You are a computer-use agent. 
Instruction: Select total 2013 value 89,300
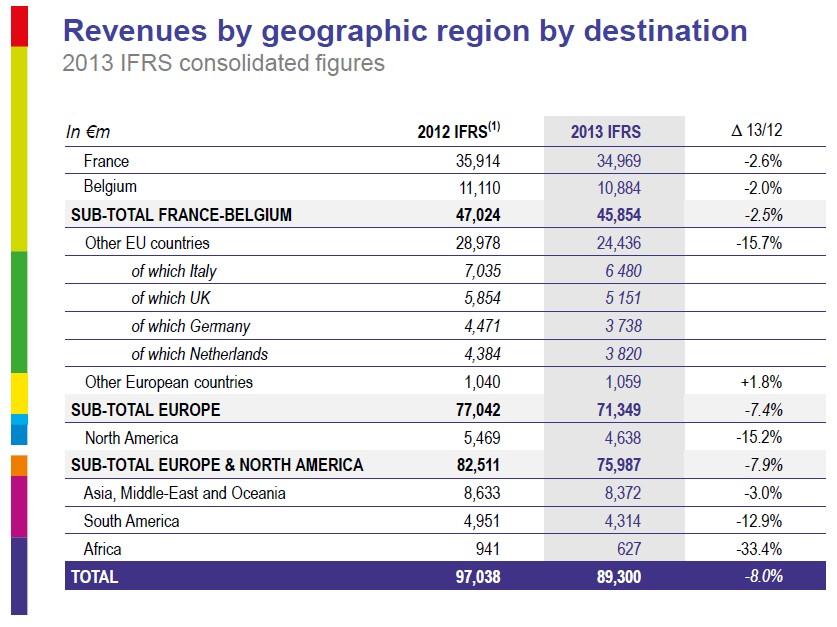619,577
